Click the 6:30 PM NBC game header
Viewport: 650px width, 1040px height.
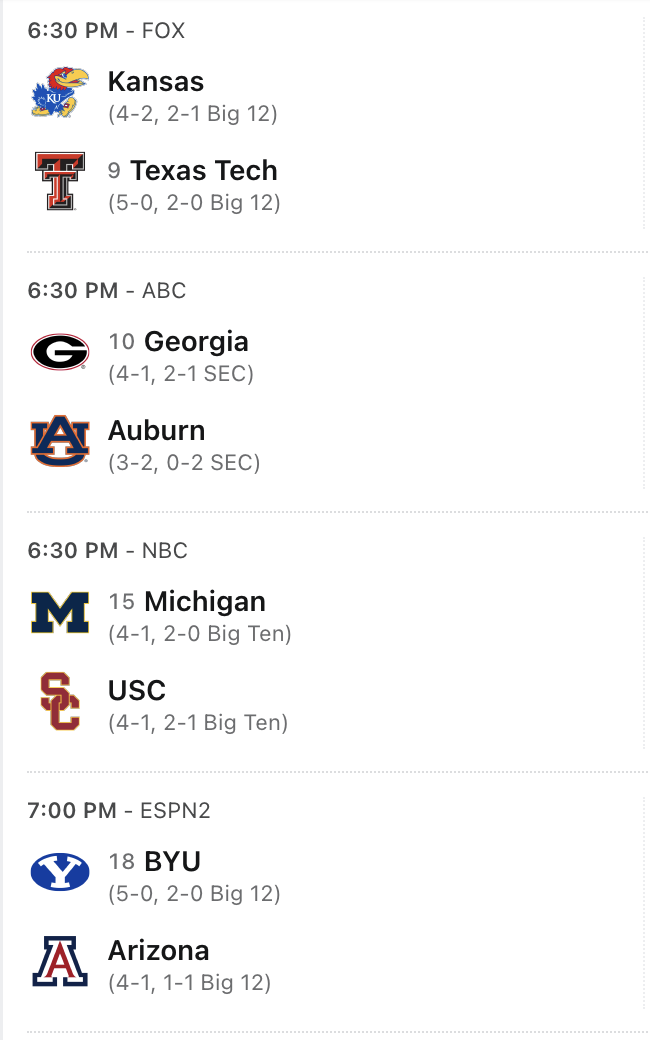[107, 551]
